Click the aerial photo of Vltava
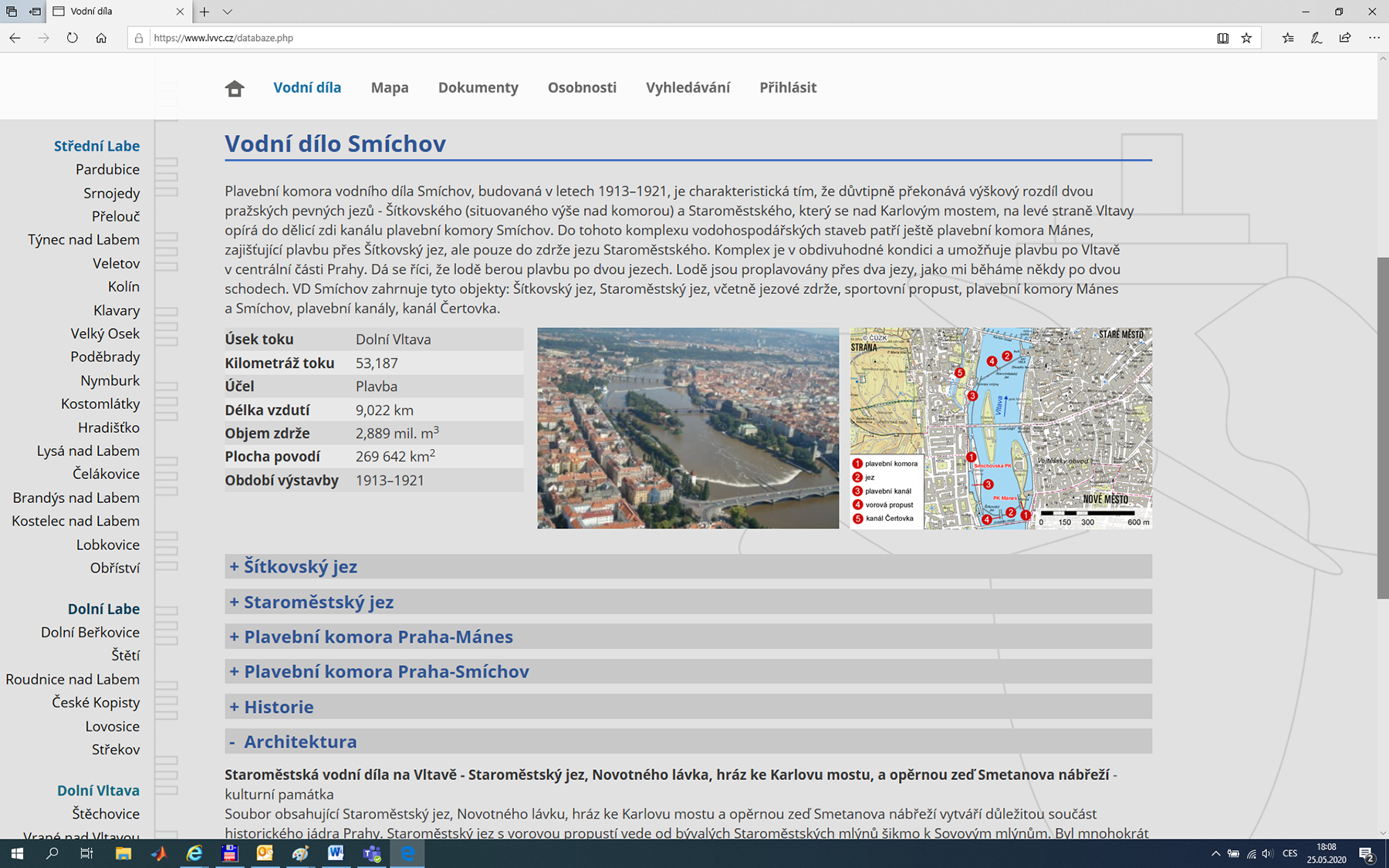Image resolution: width=1389 pixels, height=868 pixels. [x=688, y=428]
